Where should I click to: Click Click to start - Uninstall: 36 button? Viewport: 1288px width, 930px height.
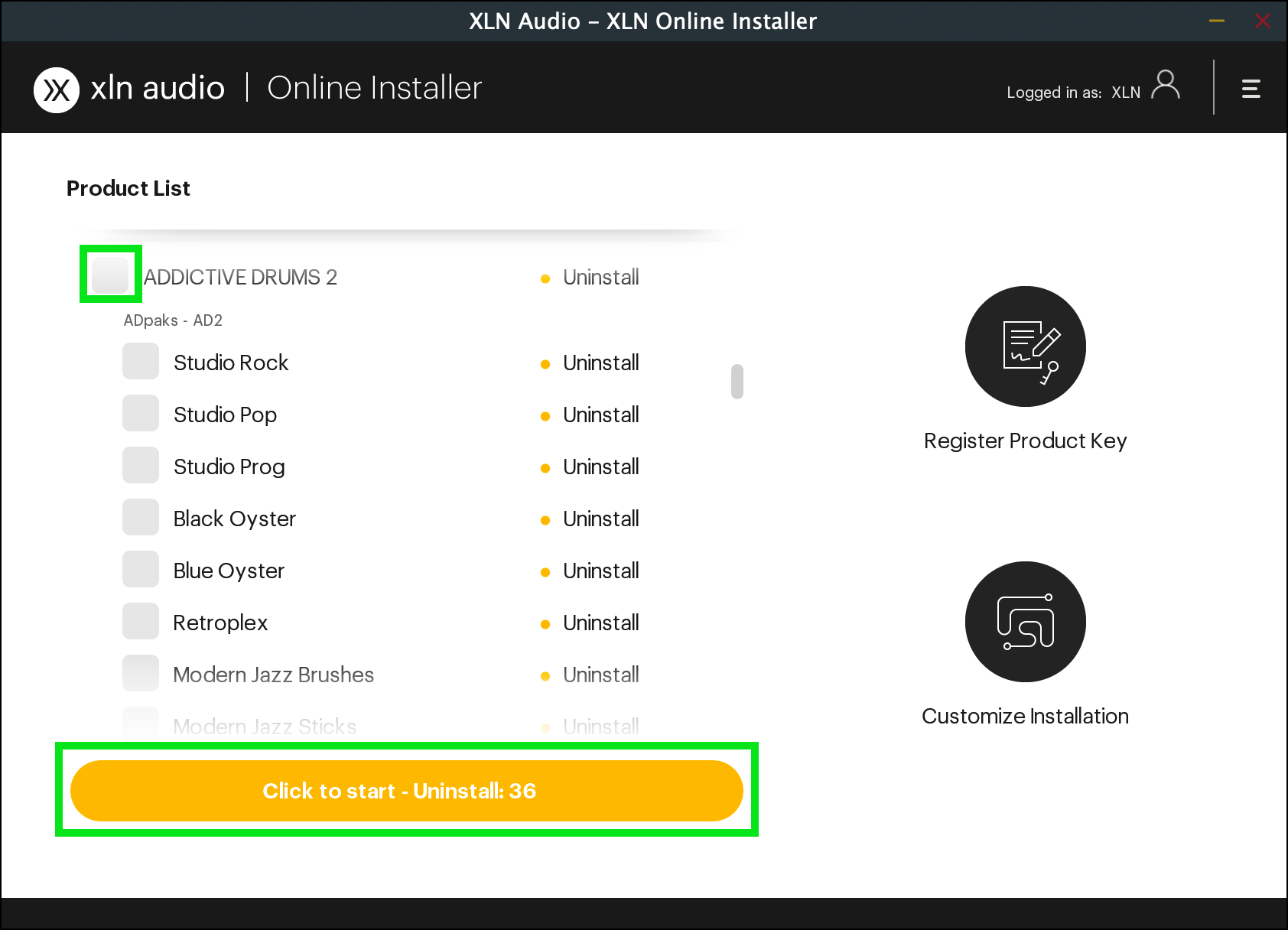tap(407, 791)
